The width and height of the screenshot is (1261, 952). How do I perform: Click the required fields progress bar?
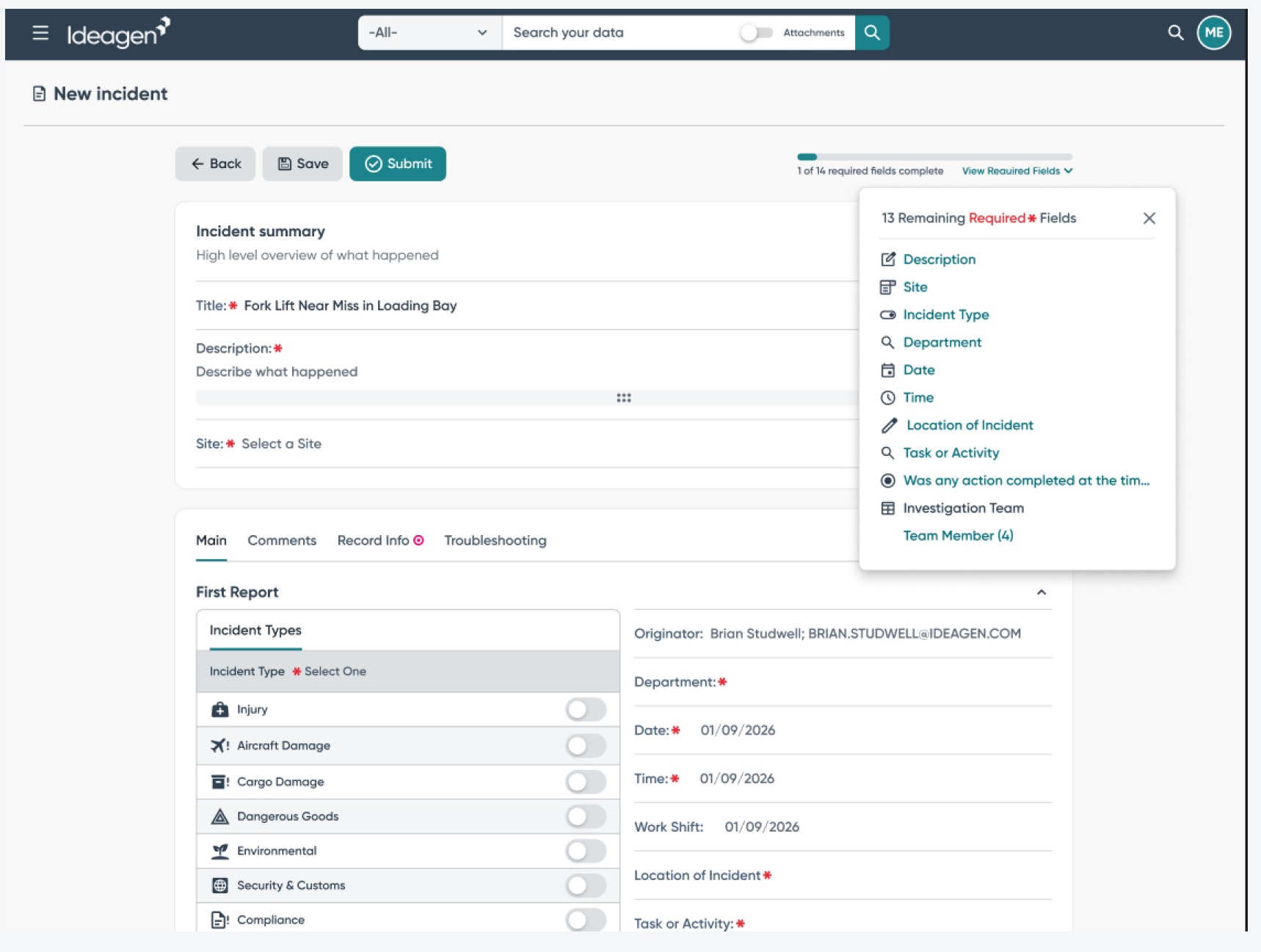[934, 157]
